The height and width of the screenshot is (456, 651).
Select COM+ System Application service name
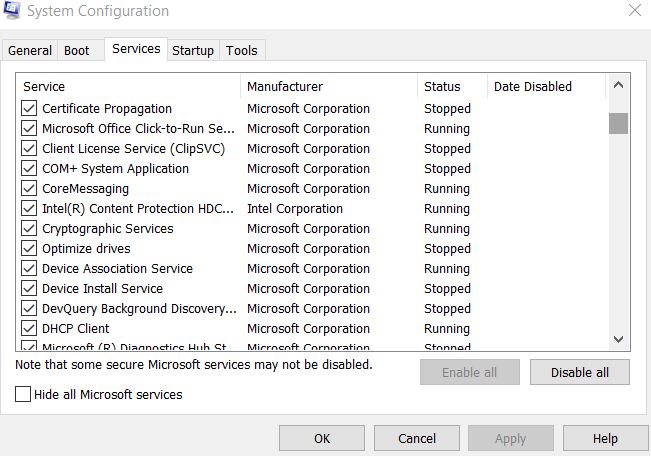coord(115,169)
